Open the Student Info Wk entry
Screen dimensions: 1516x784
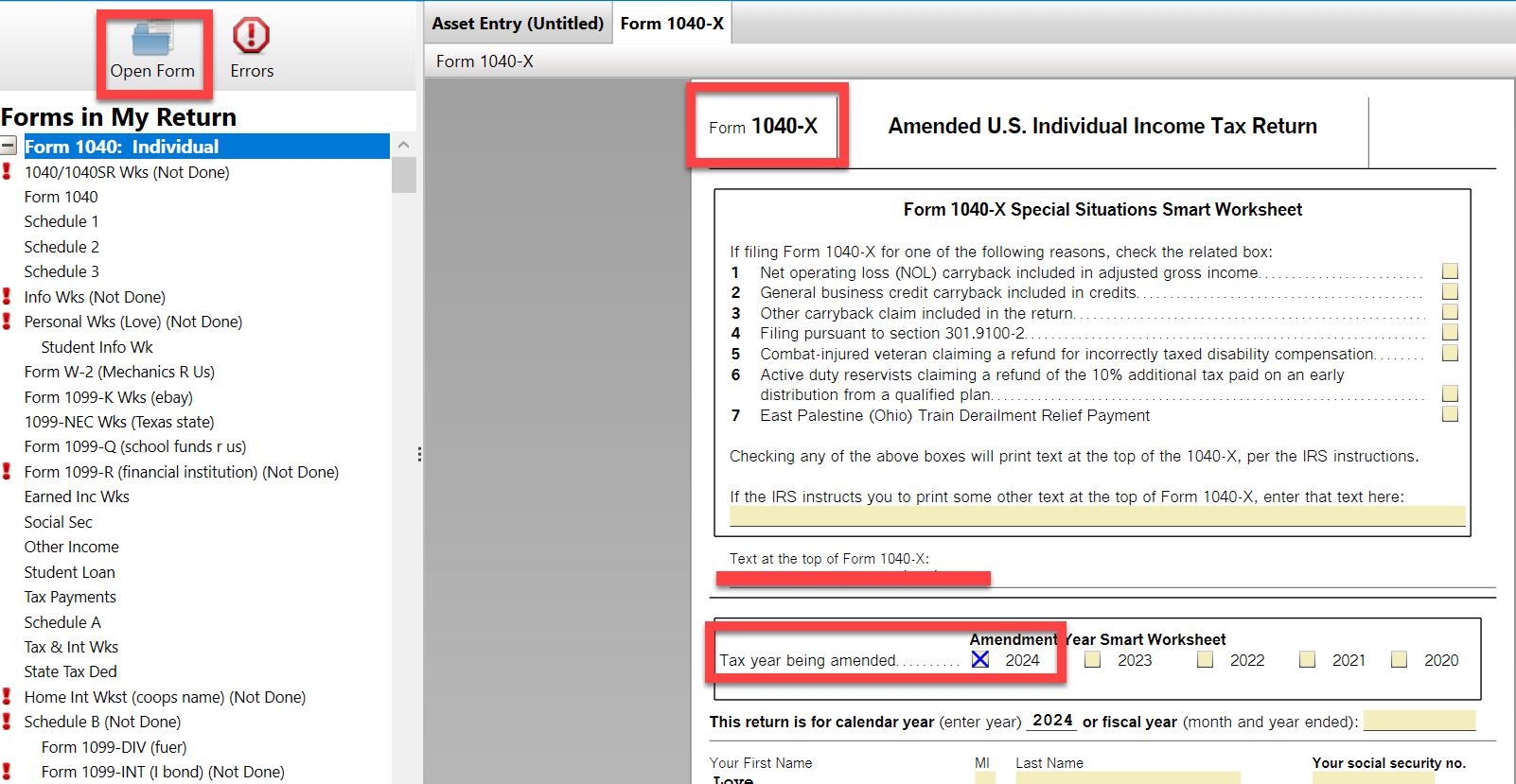[97, 347]
